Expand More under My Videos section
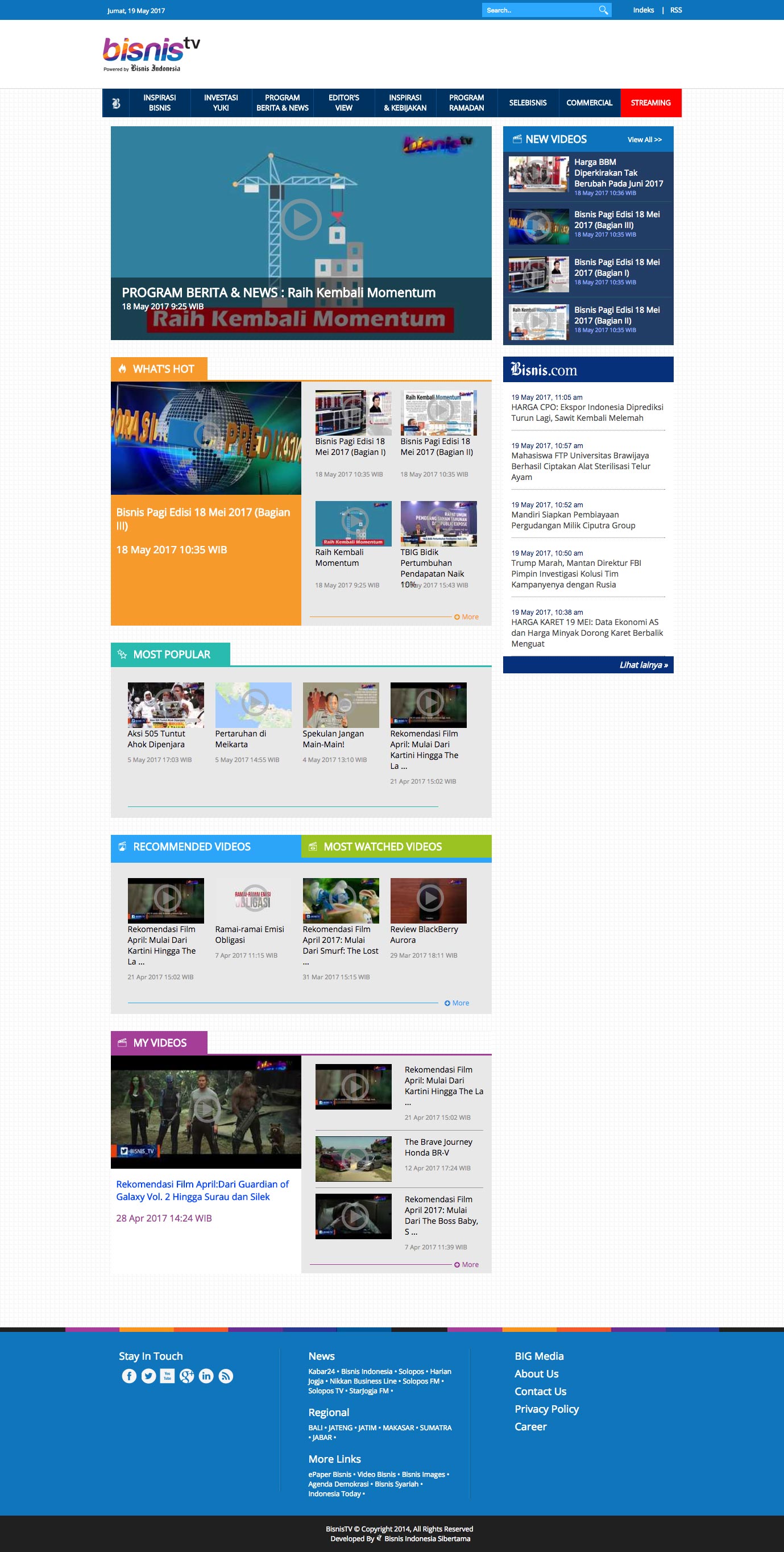784x1552 pixels. pos(467,1265)
